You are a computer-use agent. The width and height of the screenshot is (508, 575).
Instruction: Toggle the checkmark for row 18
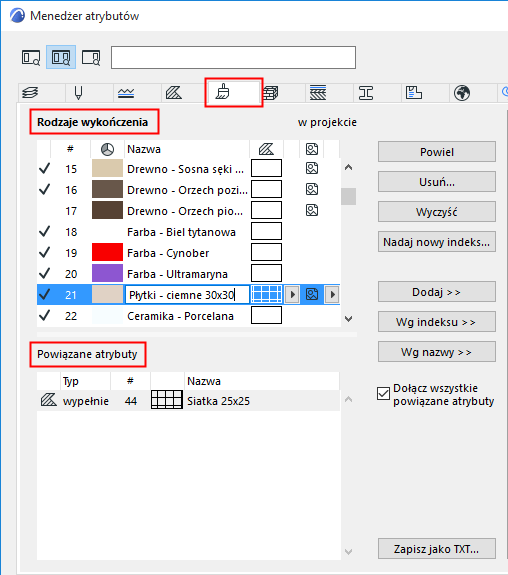pos(44,232)
